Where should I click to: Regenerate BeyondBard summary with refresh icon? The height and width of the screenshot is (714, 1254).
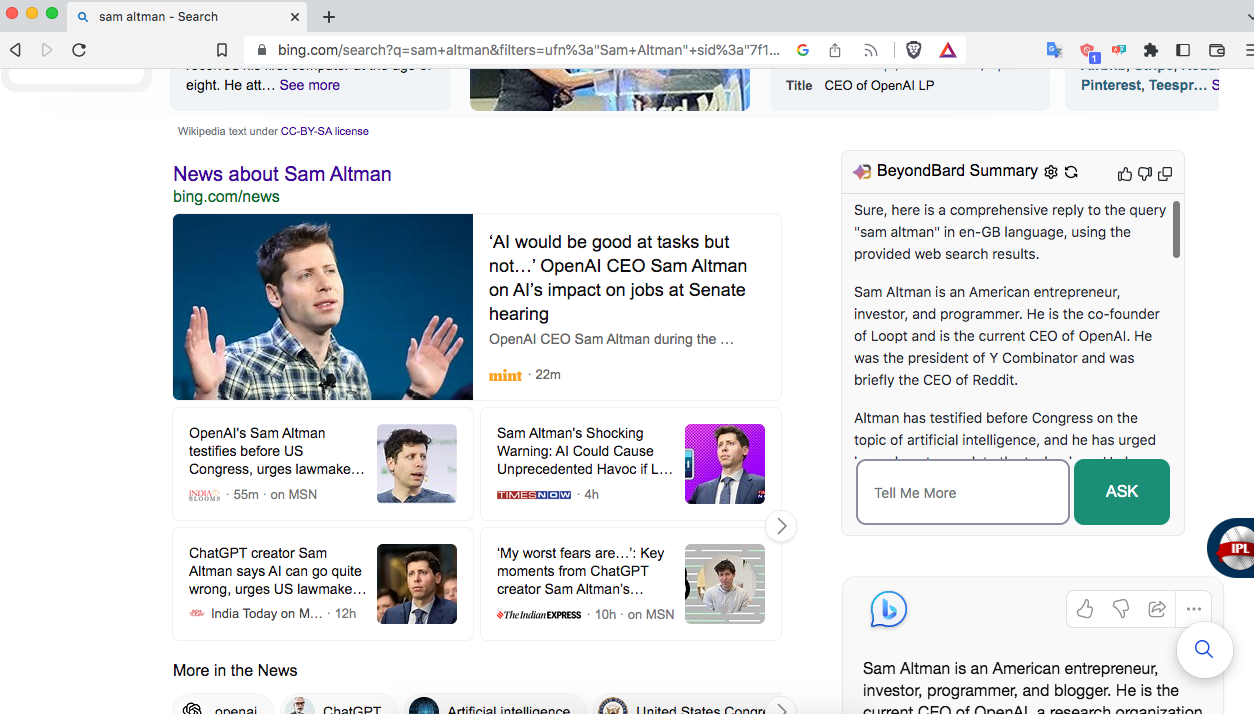[1071, 172]
